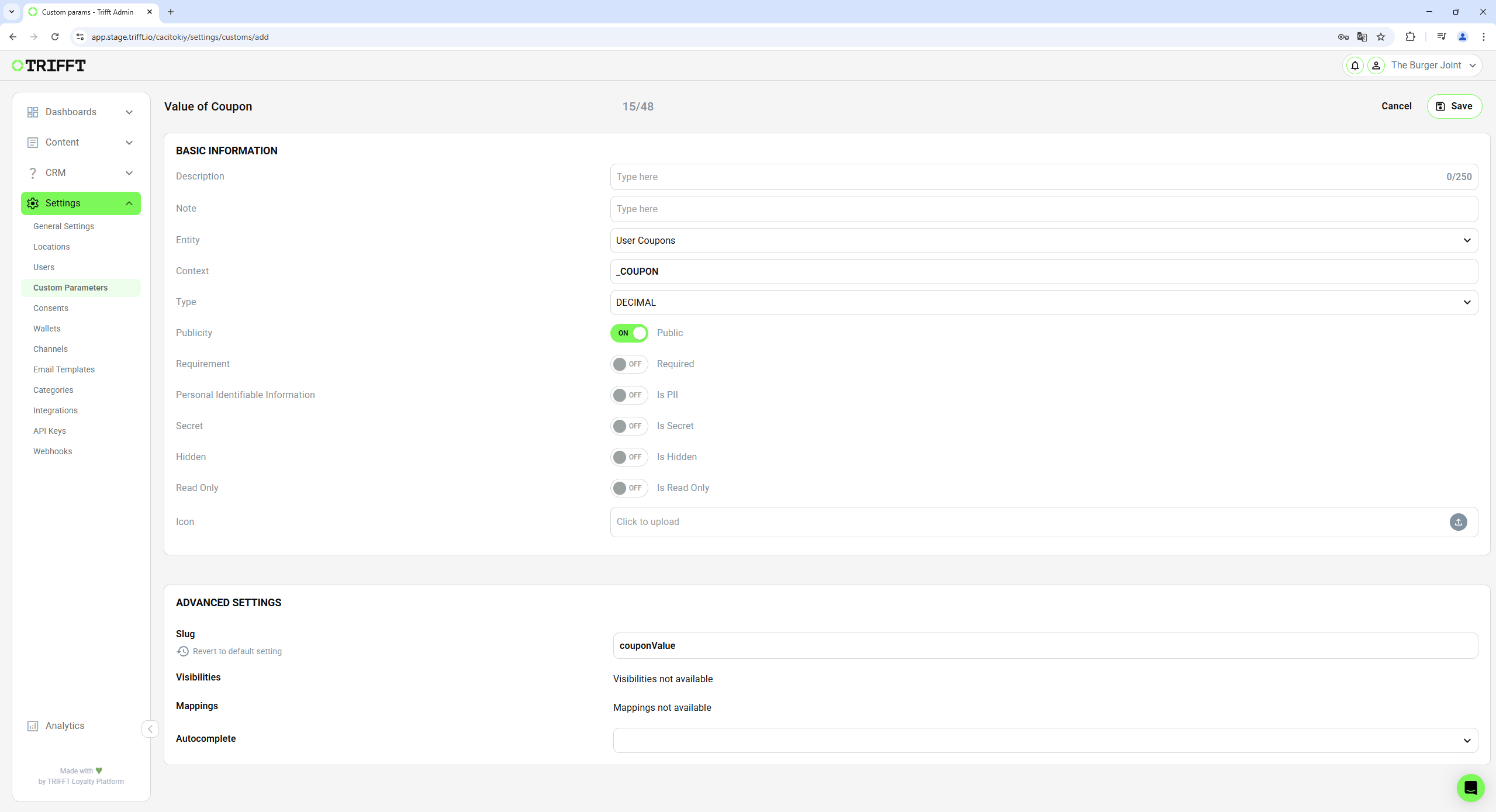Select the Custom Parameters menu item
The image size is (1496, 812).
[71, 287]
